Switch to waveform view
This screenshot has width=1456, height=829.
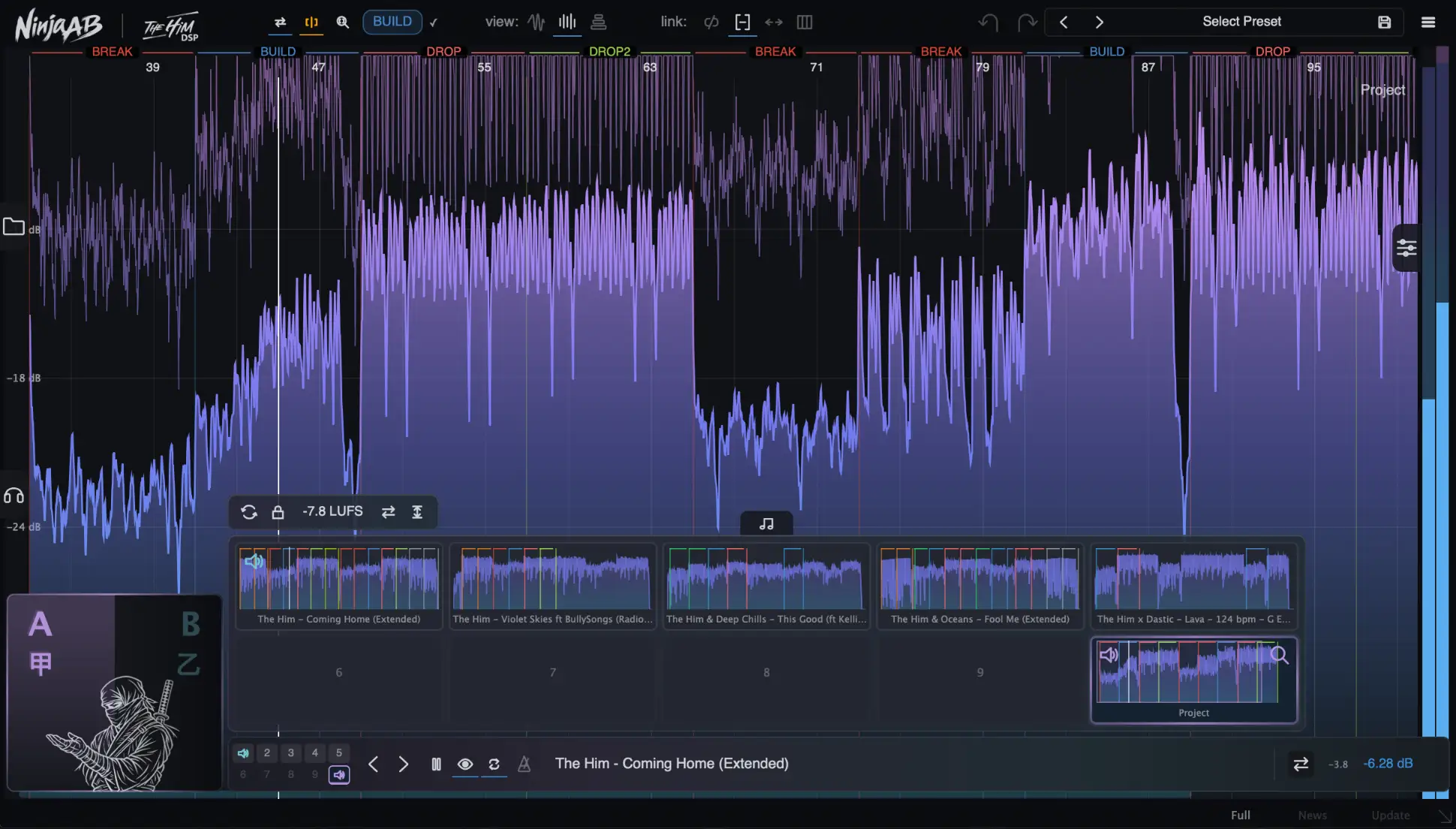536,22
